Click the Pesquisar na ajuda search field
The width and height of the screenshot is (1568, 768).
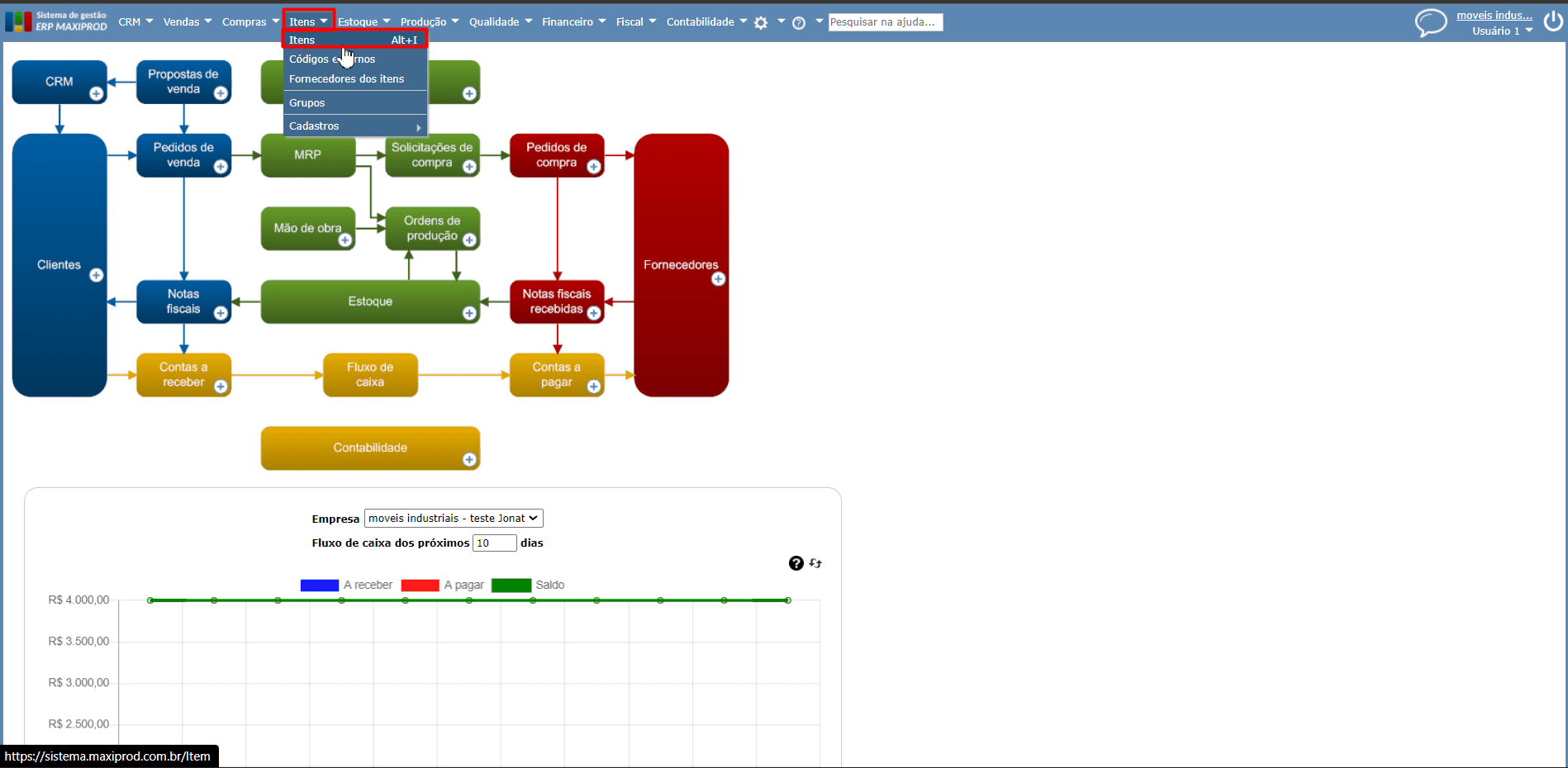(885, 22)
